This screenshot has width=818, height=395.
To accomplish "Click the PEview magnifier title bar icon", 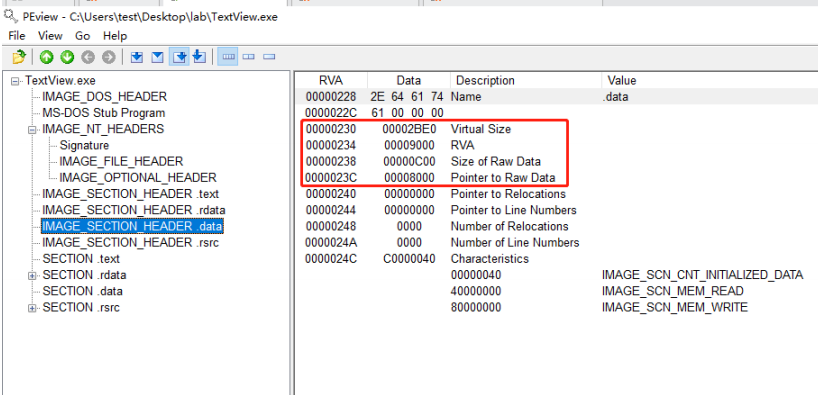I will (x=10, y=16).
